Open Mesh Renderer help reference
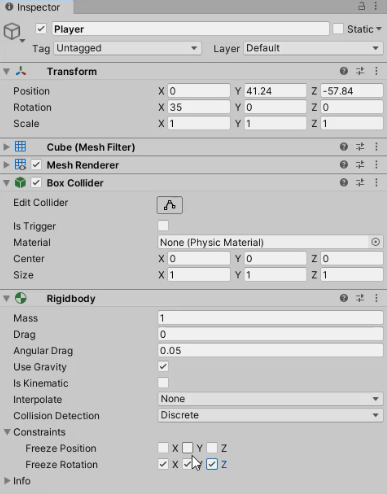The height and width of the screenshot is (494, 387). coord(344,165)
